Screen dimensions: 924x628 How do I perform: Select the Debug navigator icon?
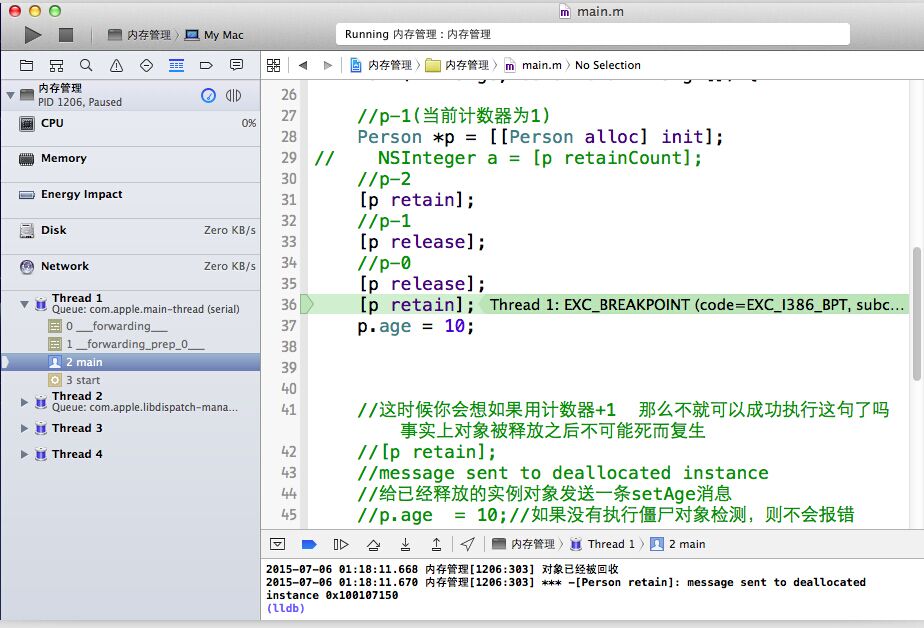[176, 65]
